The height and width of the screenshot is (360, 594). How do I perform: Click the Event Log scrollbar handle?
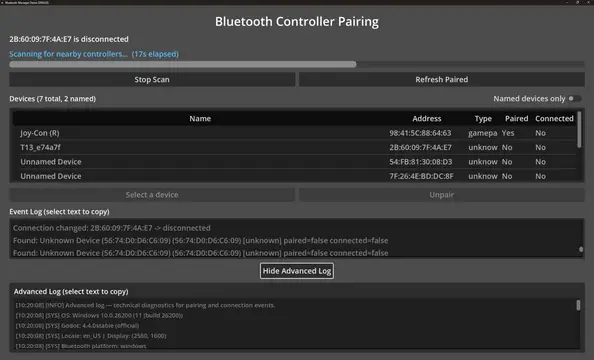click(581, 249)
